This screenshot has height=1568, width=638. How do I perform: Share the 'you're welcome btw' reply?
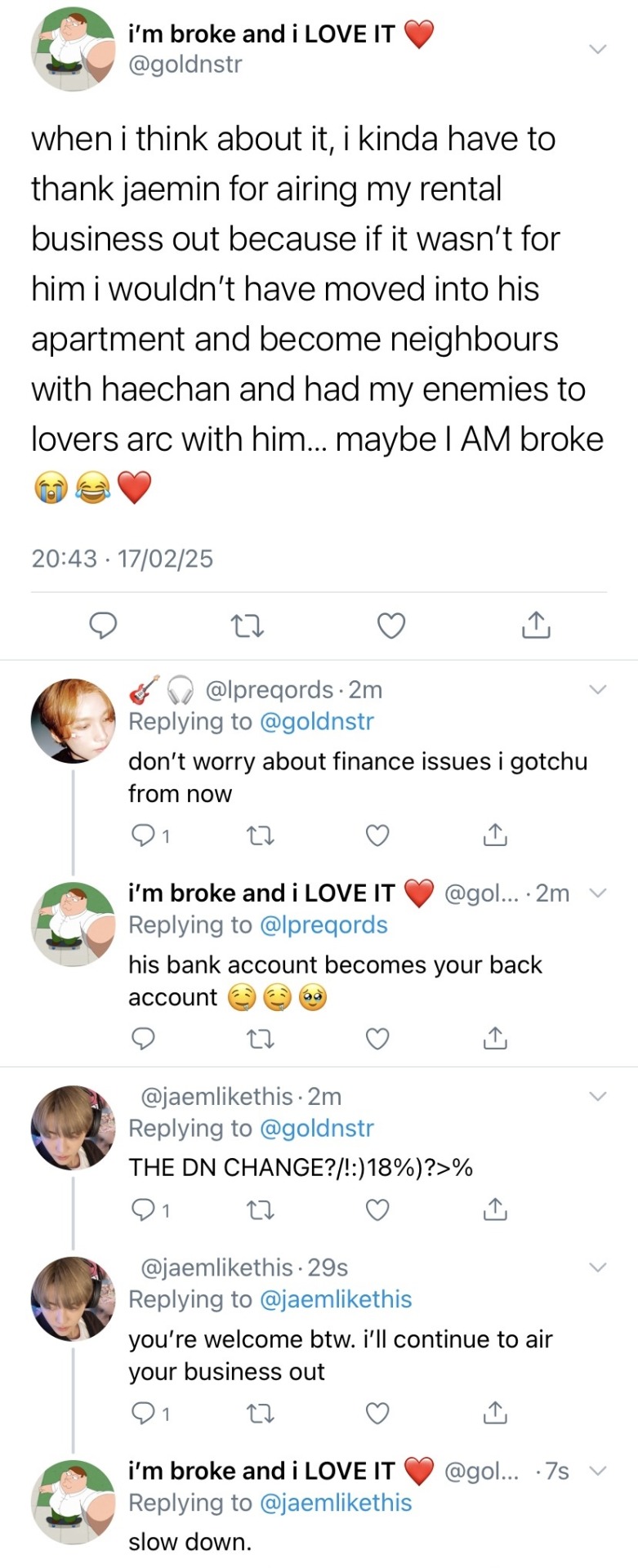[x=495, y=1413]
